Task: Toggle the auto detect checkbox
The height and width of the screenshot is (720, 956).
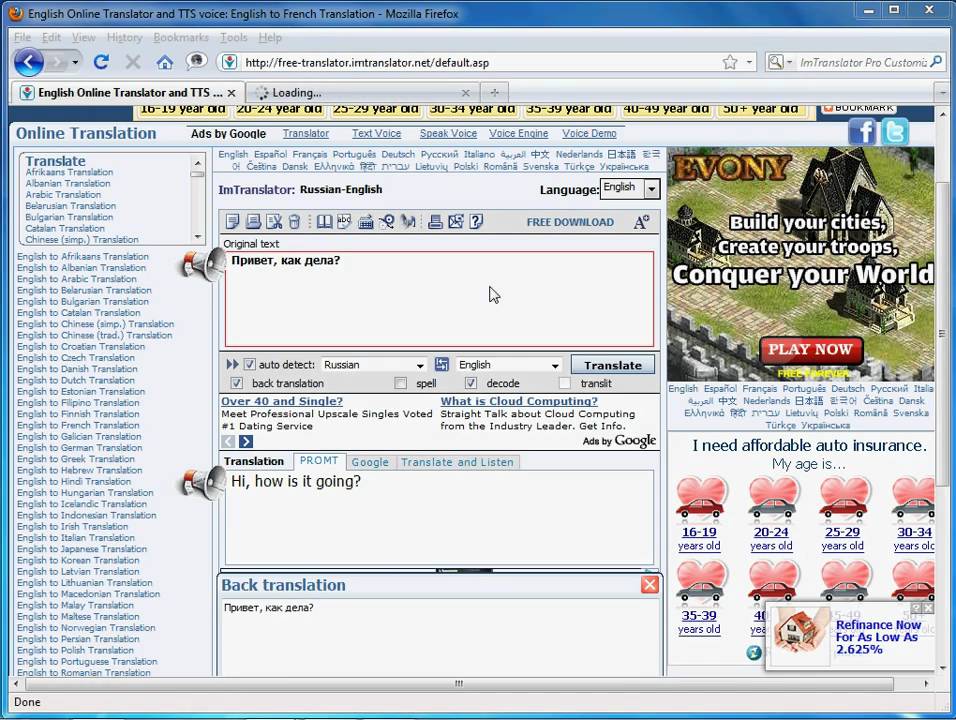Action: click(249, 365)
